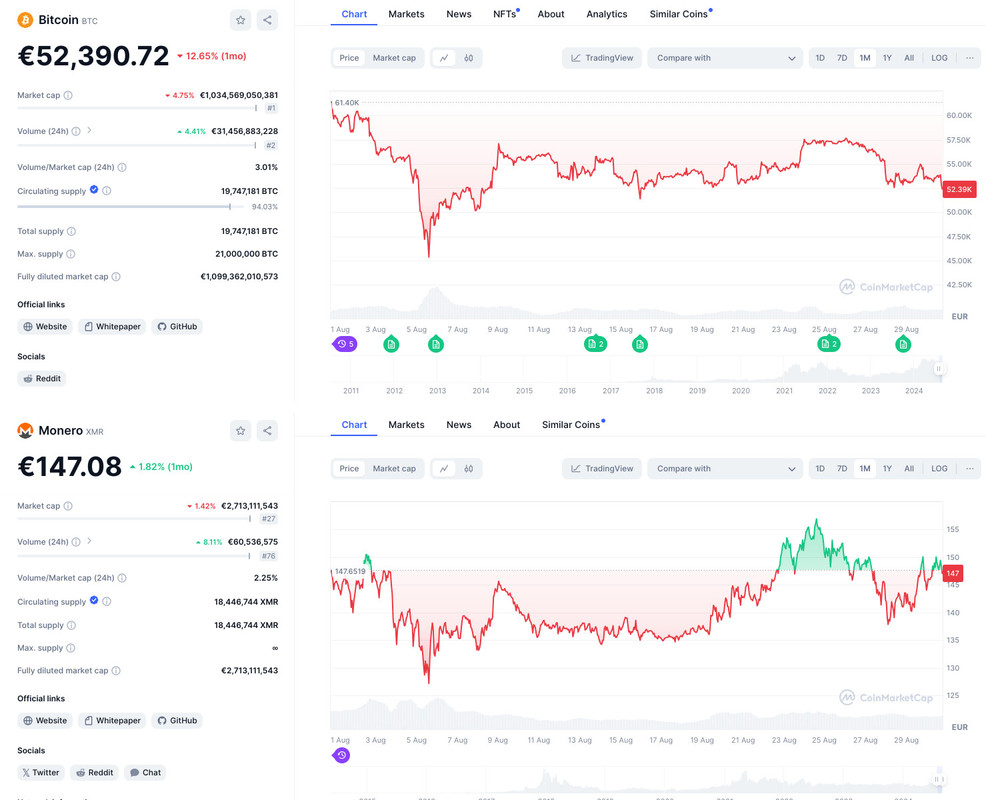The width and height of the screenshot is (986, 800).
Task: Open TradingView for Monero chart
Action: [602, 469]
